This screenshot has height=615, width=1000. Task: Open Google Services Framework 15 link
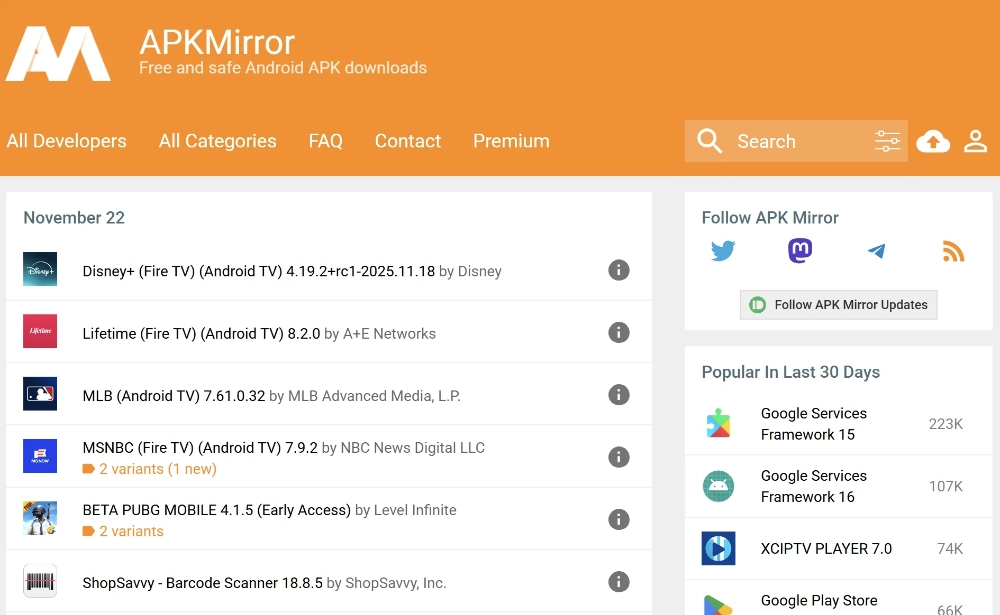click(813, 424)
